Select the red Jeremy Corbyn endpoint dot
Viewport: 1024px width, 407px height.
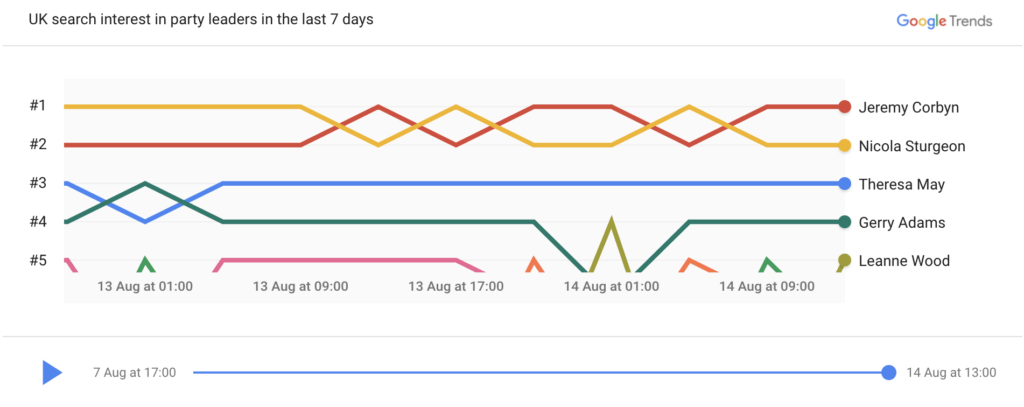pyautogui.click(x=844, y=106)
